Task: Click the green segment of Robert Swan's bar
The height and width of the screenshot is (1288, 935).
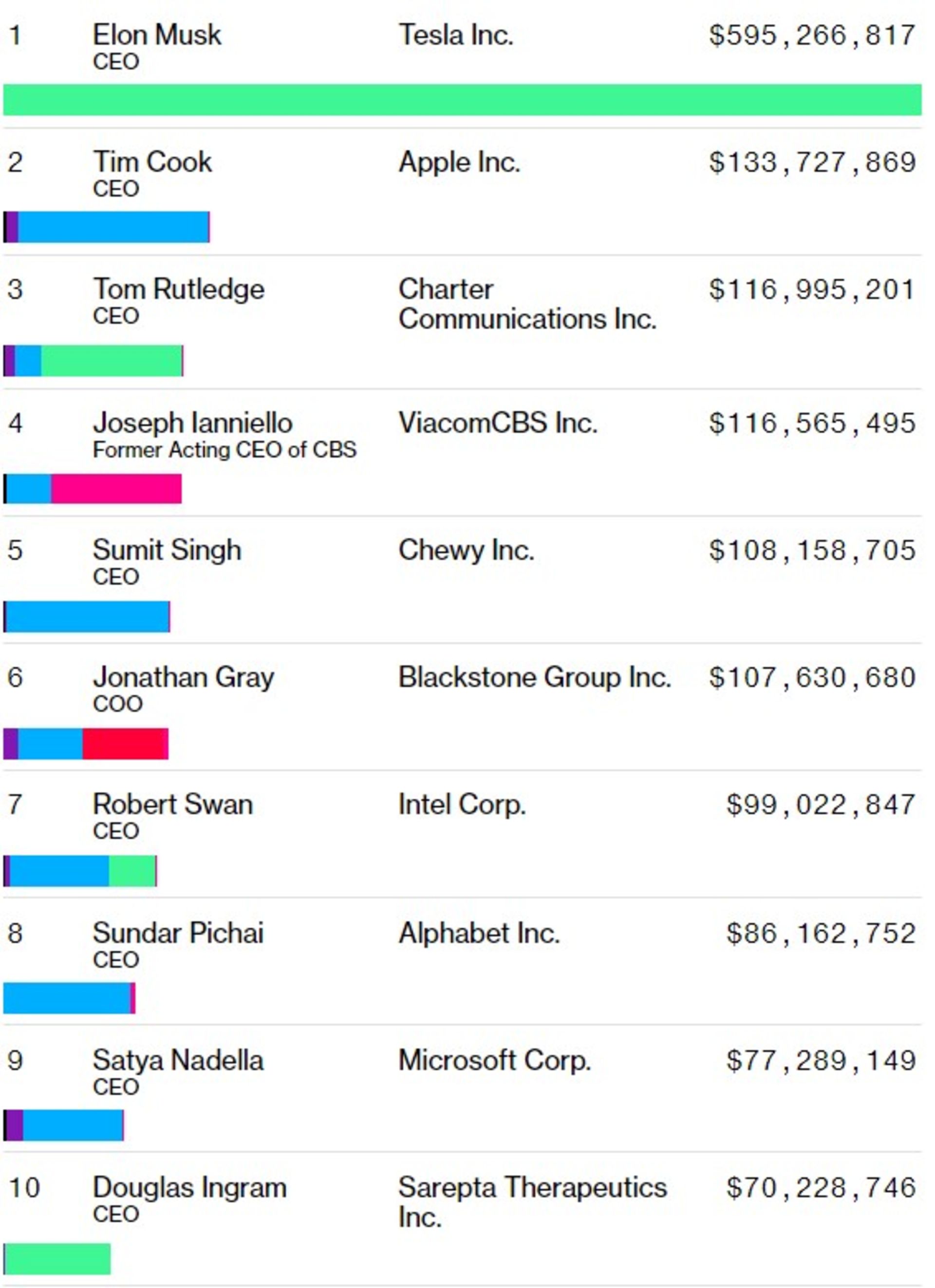Action: tap(132, 871)
